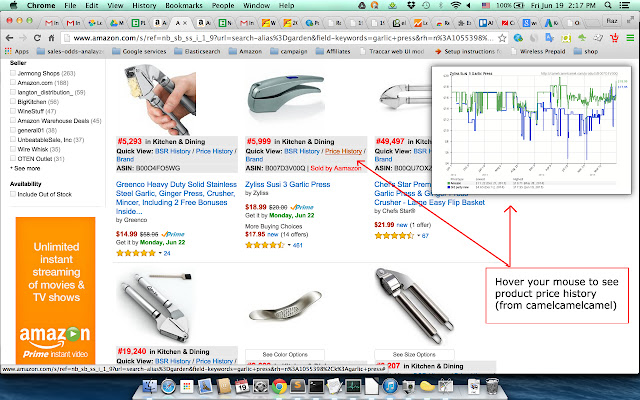This screenshot has height=400, width=640.
Task: Check the Amazon.com seller checkbox
Action: tap(13, 82)
